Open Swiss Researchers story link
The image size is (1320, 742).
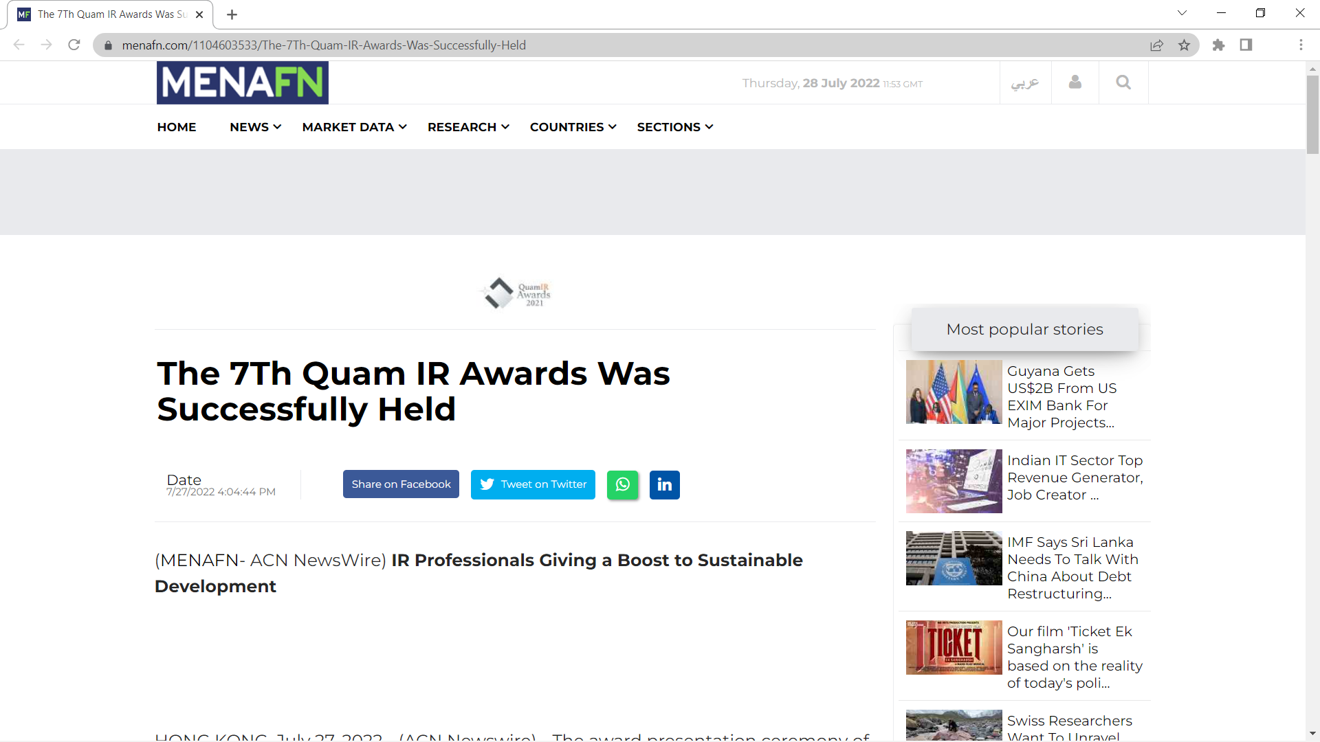point(1069,727)
